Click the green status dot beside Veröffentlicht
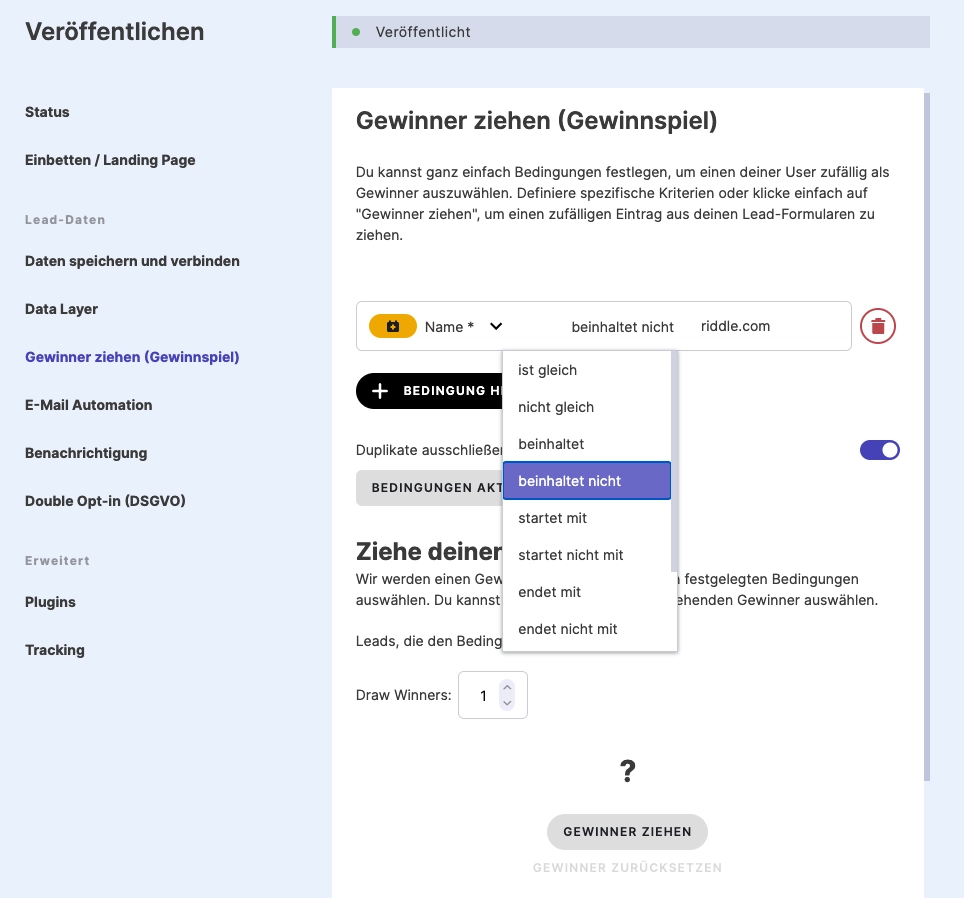964x898 pixels. [x=355, y=31]
